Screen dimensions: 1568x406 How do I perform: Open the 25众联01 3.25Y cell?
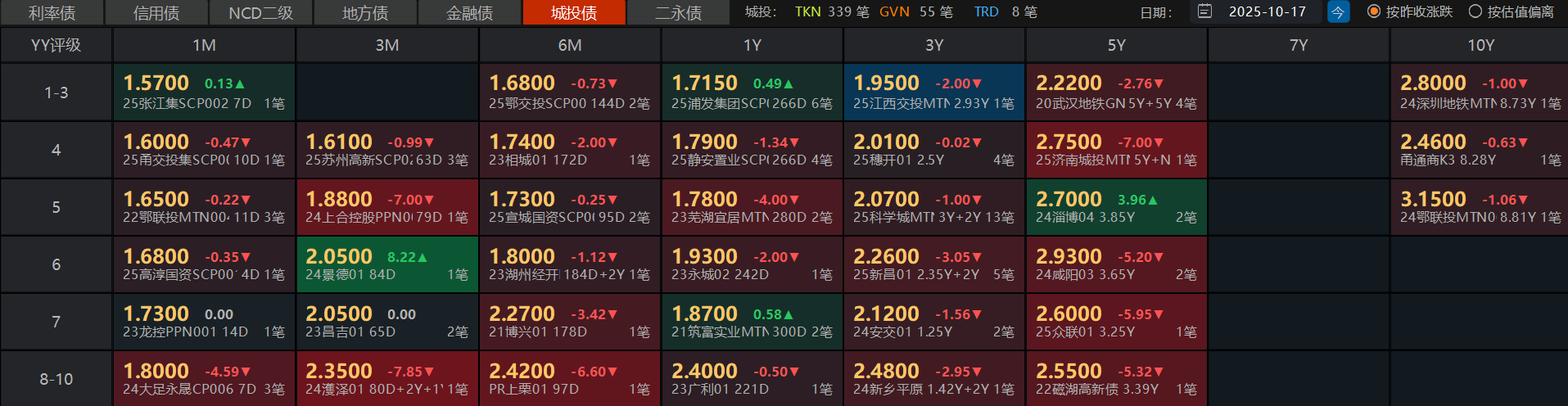(x=1117, y=322)
